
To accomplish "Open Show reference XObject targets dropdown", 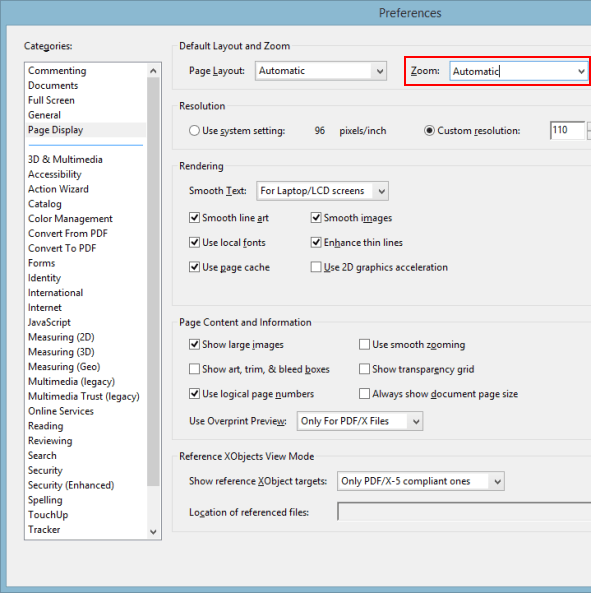I will click(x=420, y=481).
